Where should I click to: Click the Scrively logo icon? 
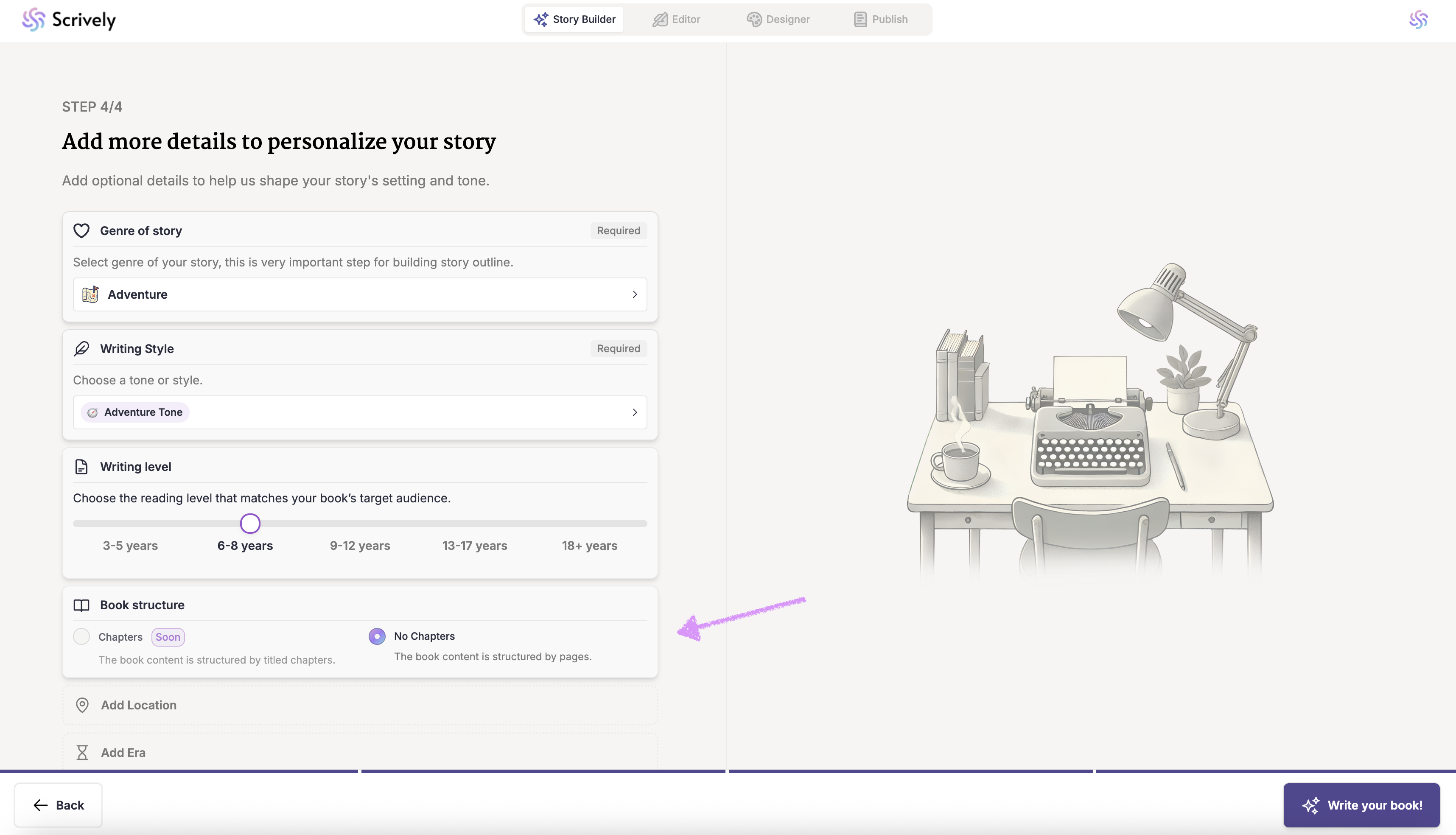33,20
